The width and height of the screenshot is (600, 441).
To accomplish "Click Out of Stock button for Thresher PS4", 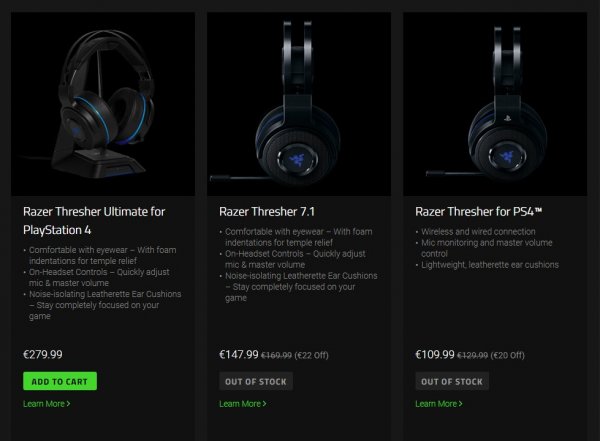I will [452, 381].
